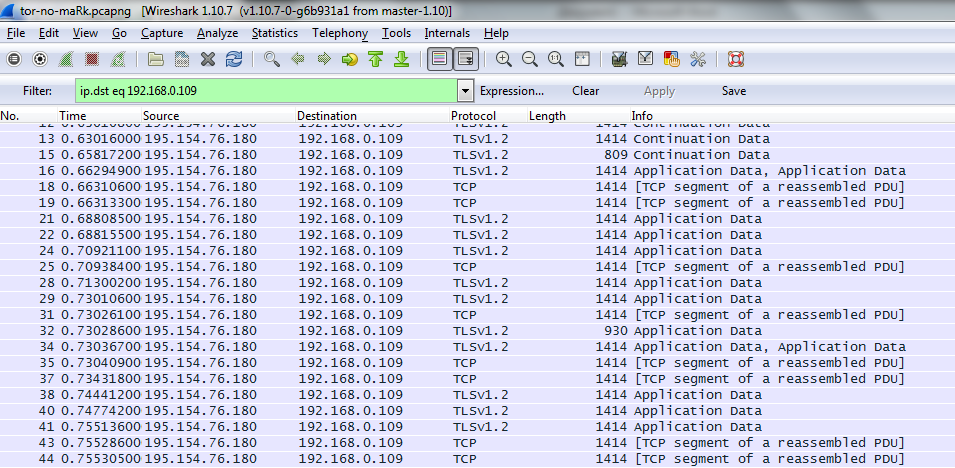
Task: Open coloring rules icon
Action: [x=671, y=59]
